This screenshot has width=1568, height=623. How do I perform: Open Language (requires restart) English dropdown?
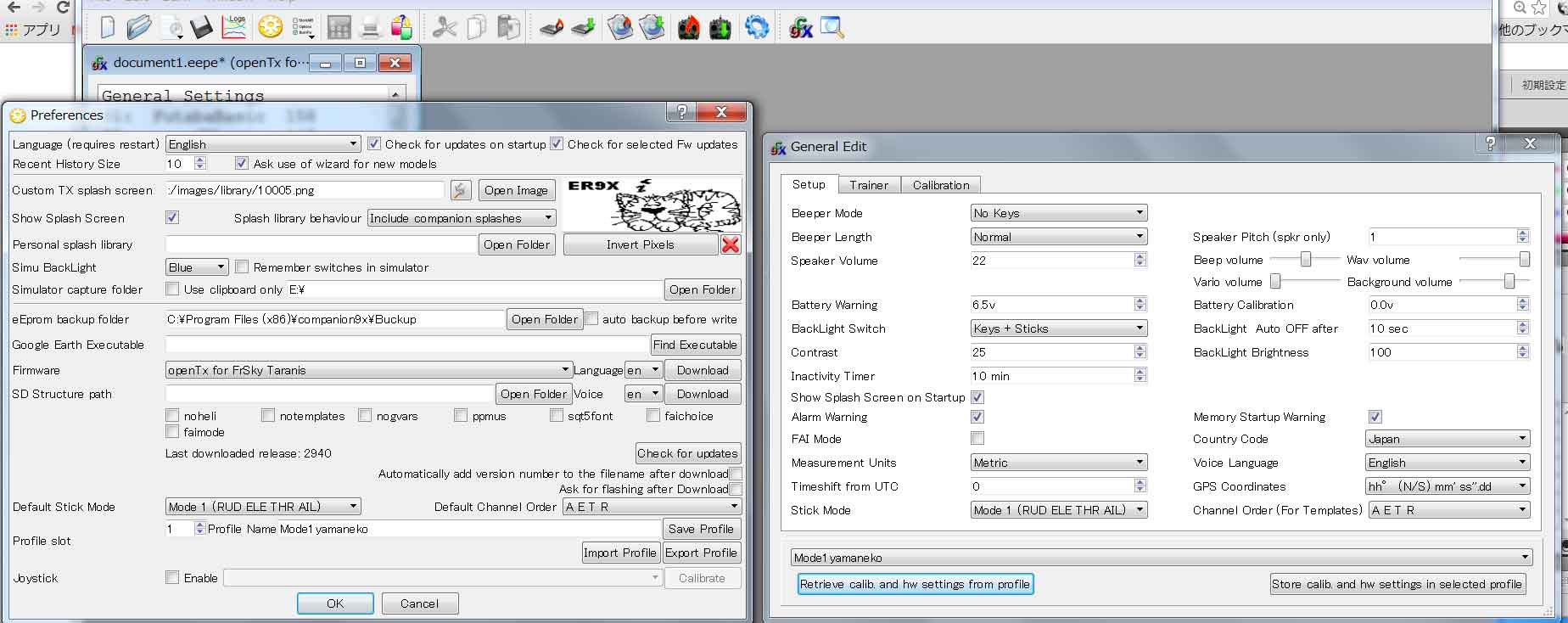(x=263, y=144)
